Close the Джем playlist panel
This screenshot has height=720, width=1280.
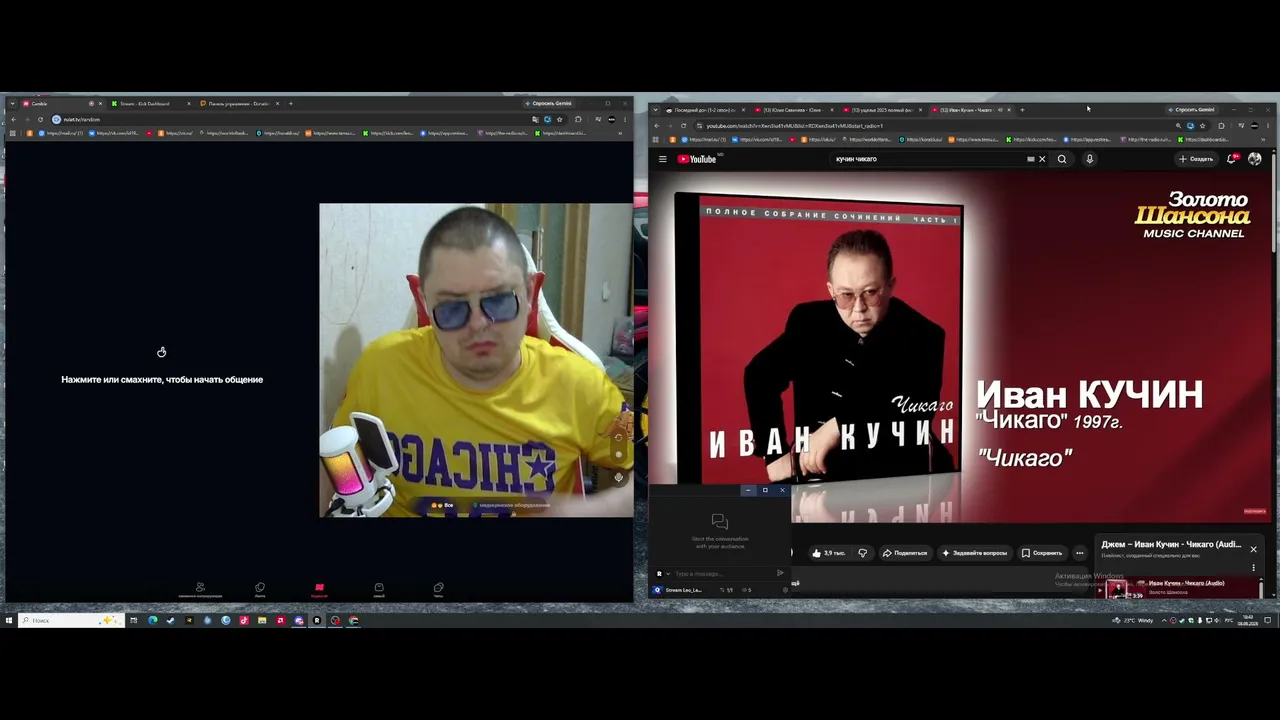1253,549
